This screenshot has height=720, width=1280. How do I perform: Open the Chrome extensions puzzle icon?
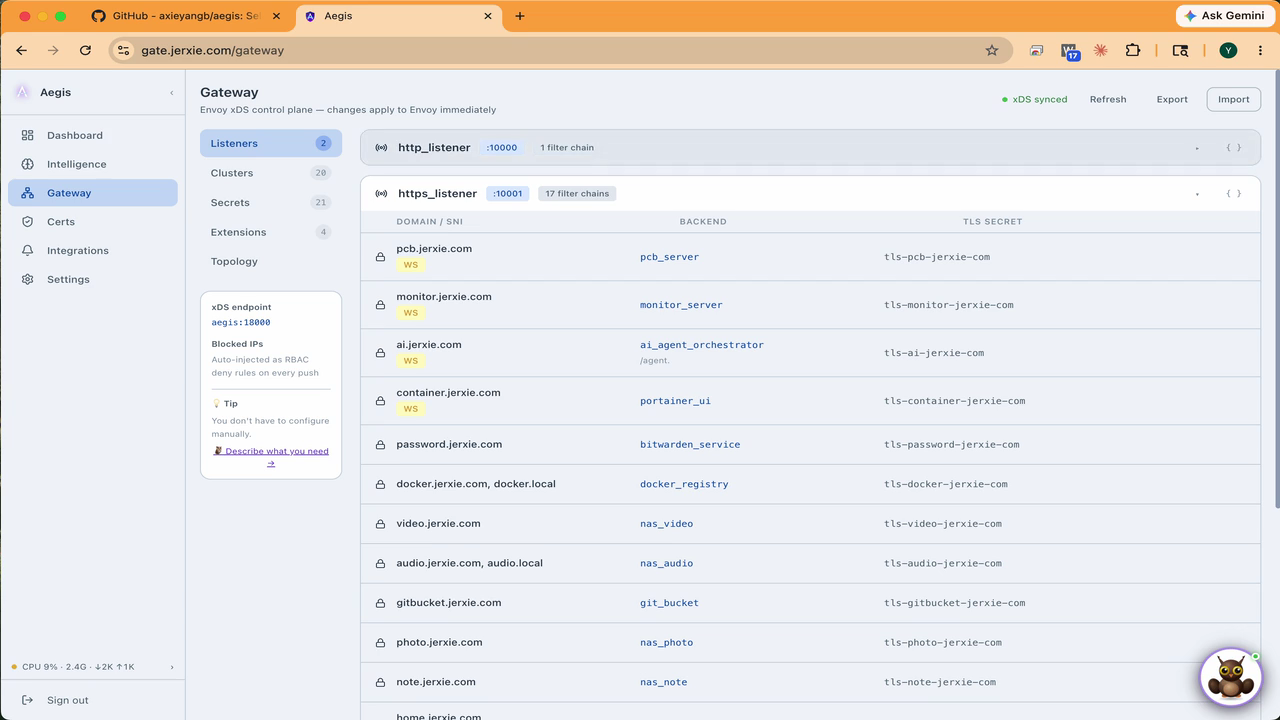[x=1133, y=50]
